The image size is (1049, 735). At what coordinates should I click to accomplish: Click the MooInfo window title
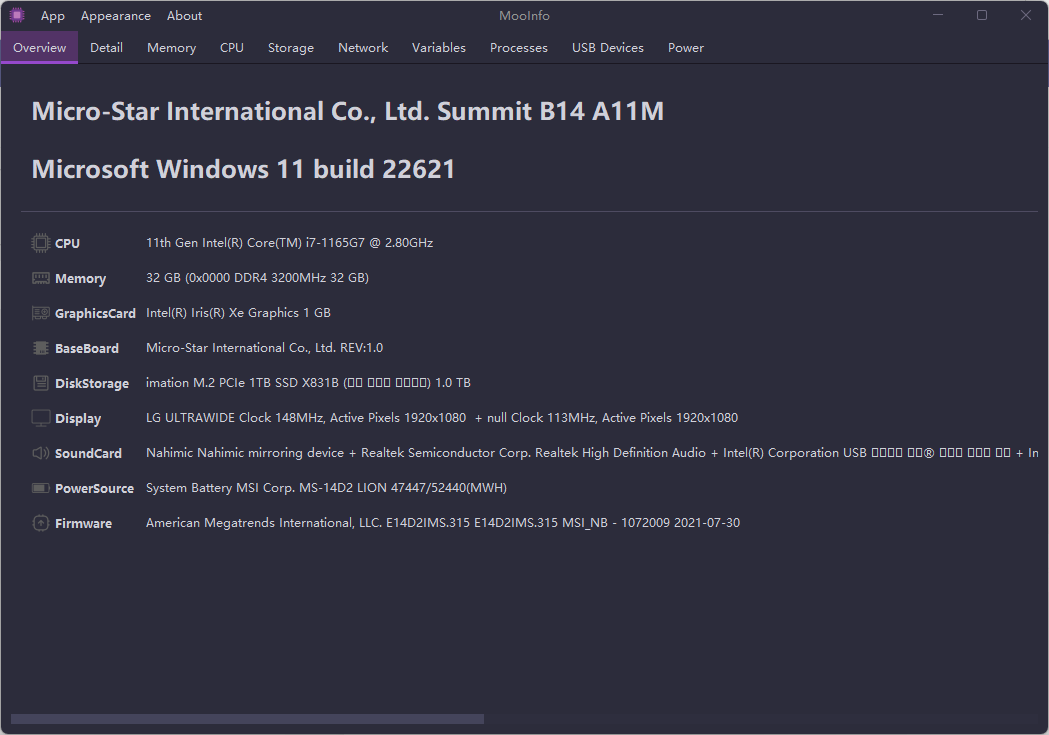(x=524, y=15)
